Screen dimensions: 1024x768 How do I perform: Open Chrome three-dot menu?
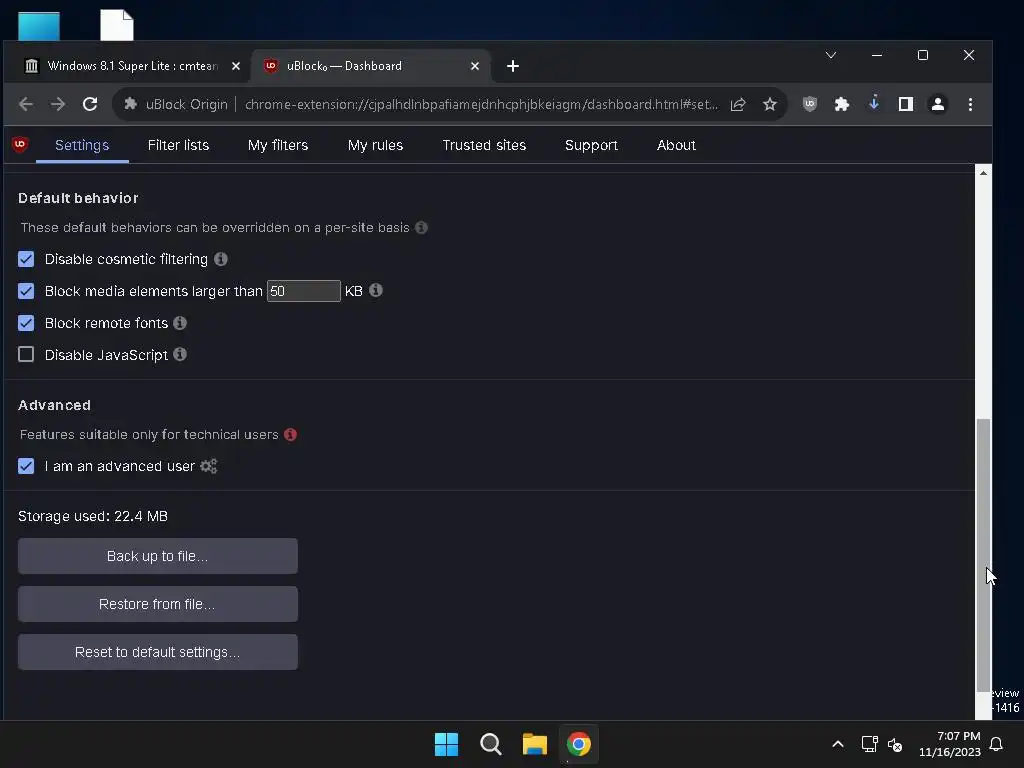(970, 104)
